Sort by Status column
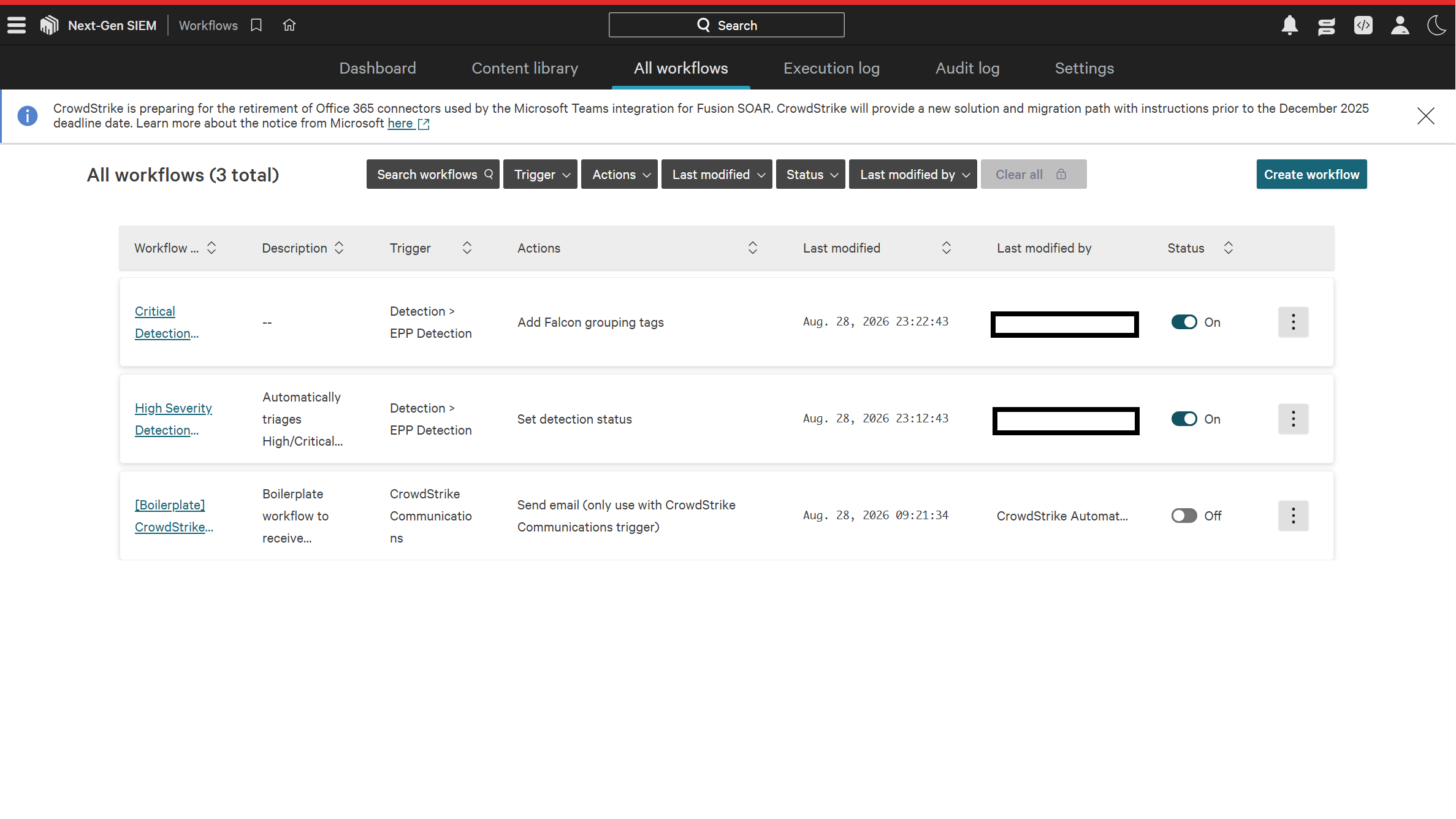The height and width of the screenshot is (819, 1456). point(1229,248)
